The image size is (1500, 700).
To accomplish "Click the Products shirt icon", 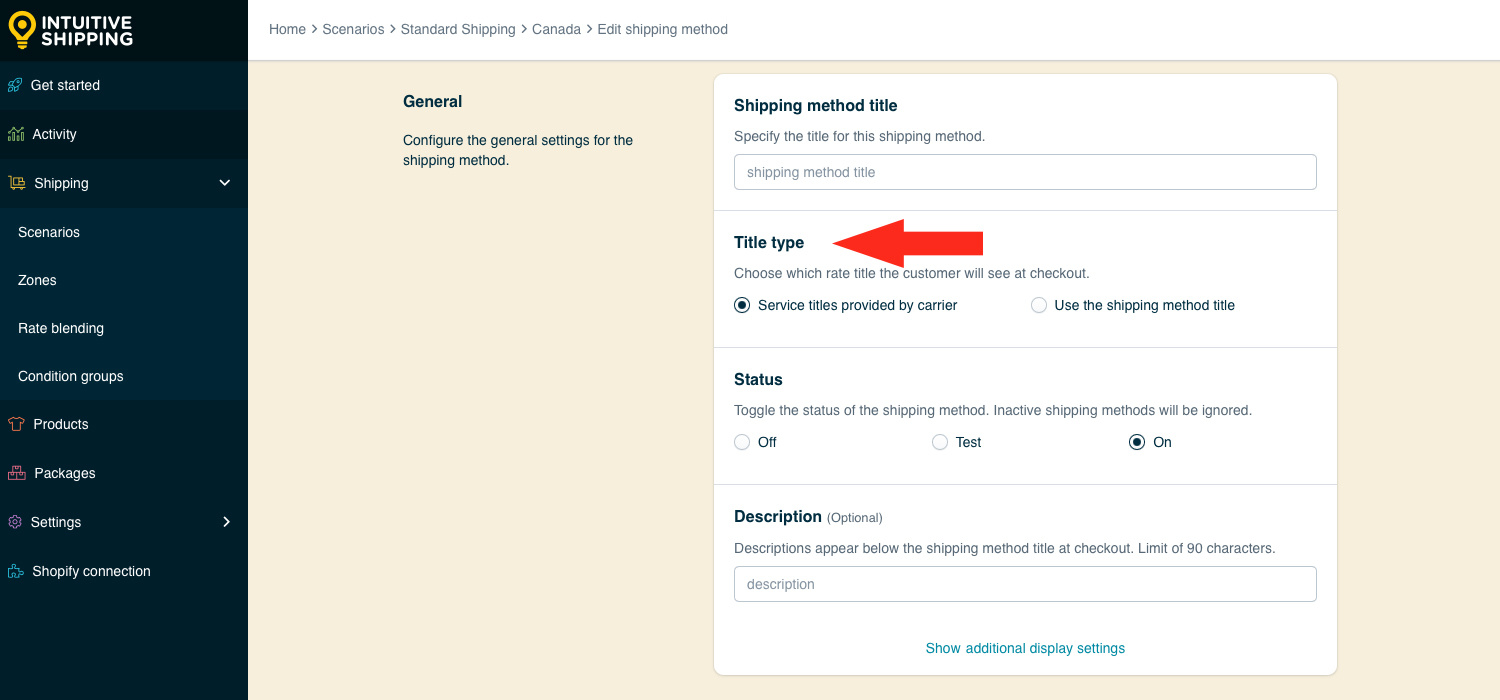I will [x=16, y=424].
